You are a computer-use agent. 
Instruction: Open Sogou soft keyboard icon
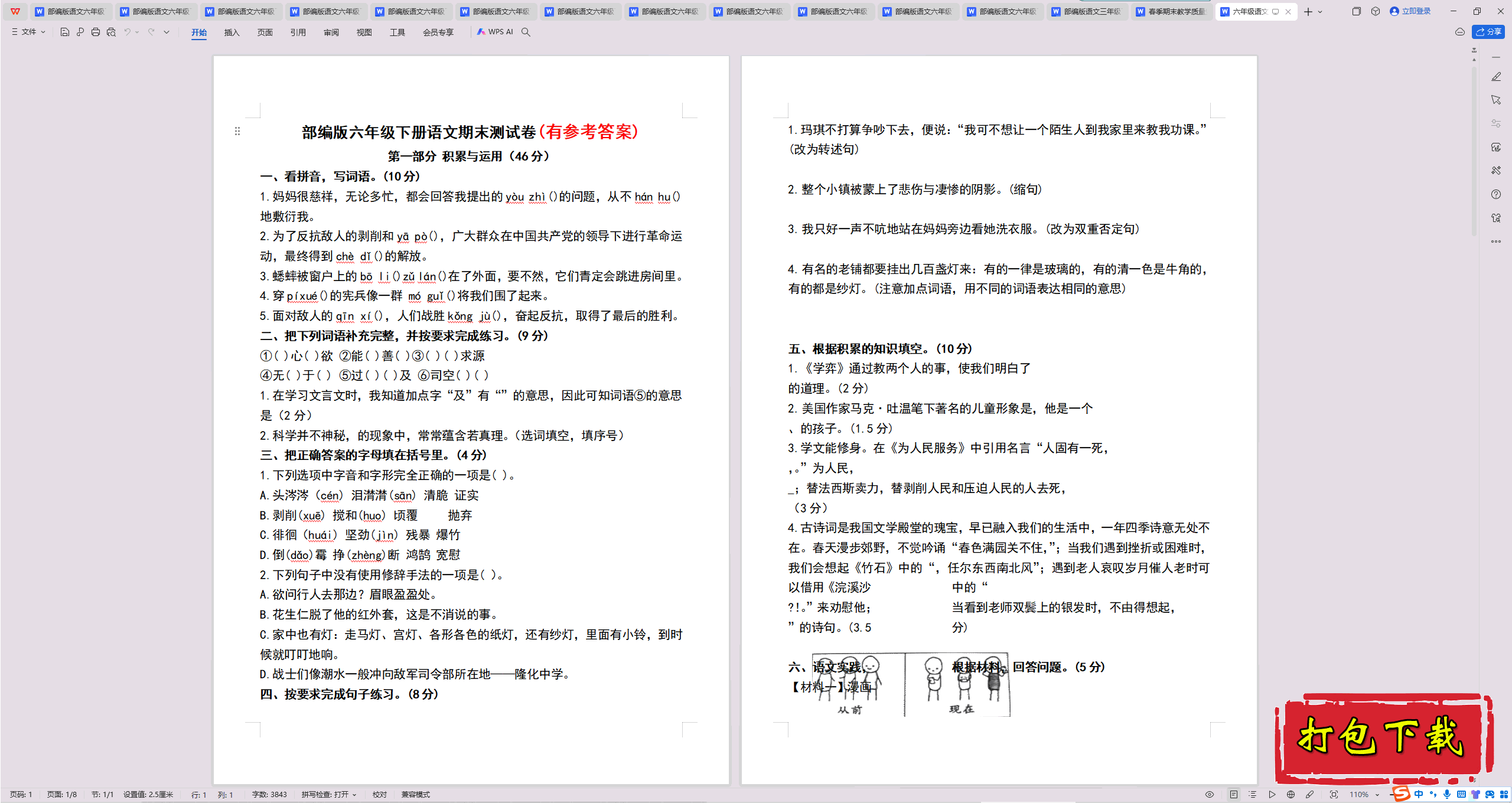click(1461, 795)
